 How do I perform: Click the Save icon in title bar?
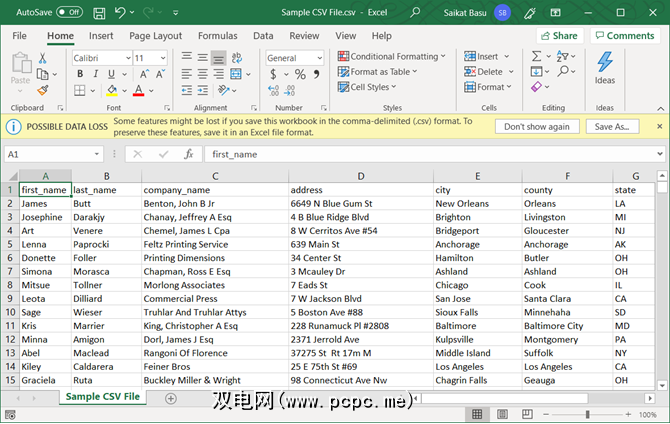coord(99,12)
